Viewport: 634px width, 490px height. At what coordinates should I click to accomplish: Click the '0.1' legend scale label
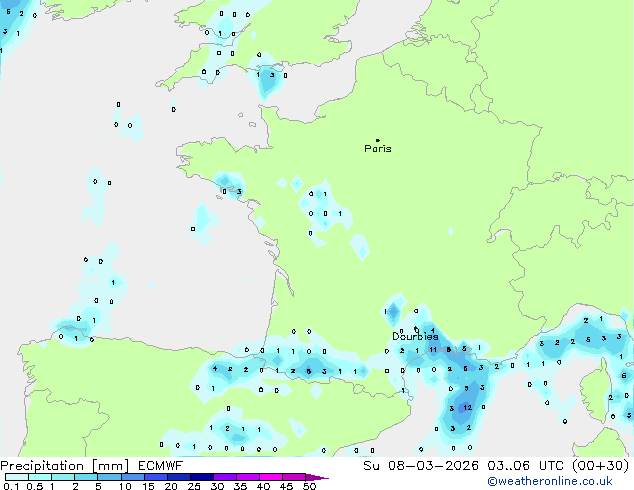coord(11,486)
